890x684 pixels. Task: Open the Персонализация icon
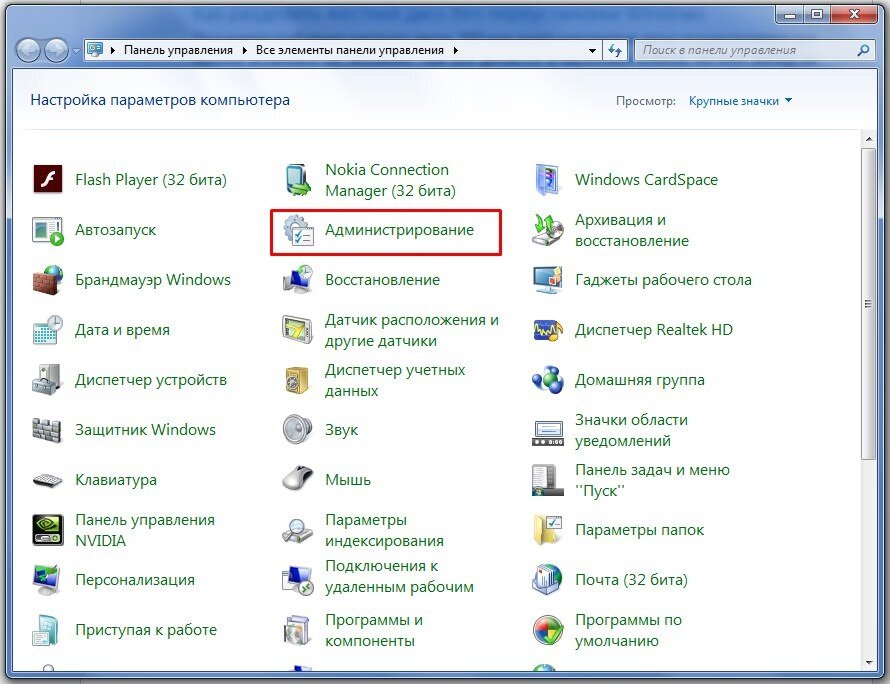click(48, 580)
